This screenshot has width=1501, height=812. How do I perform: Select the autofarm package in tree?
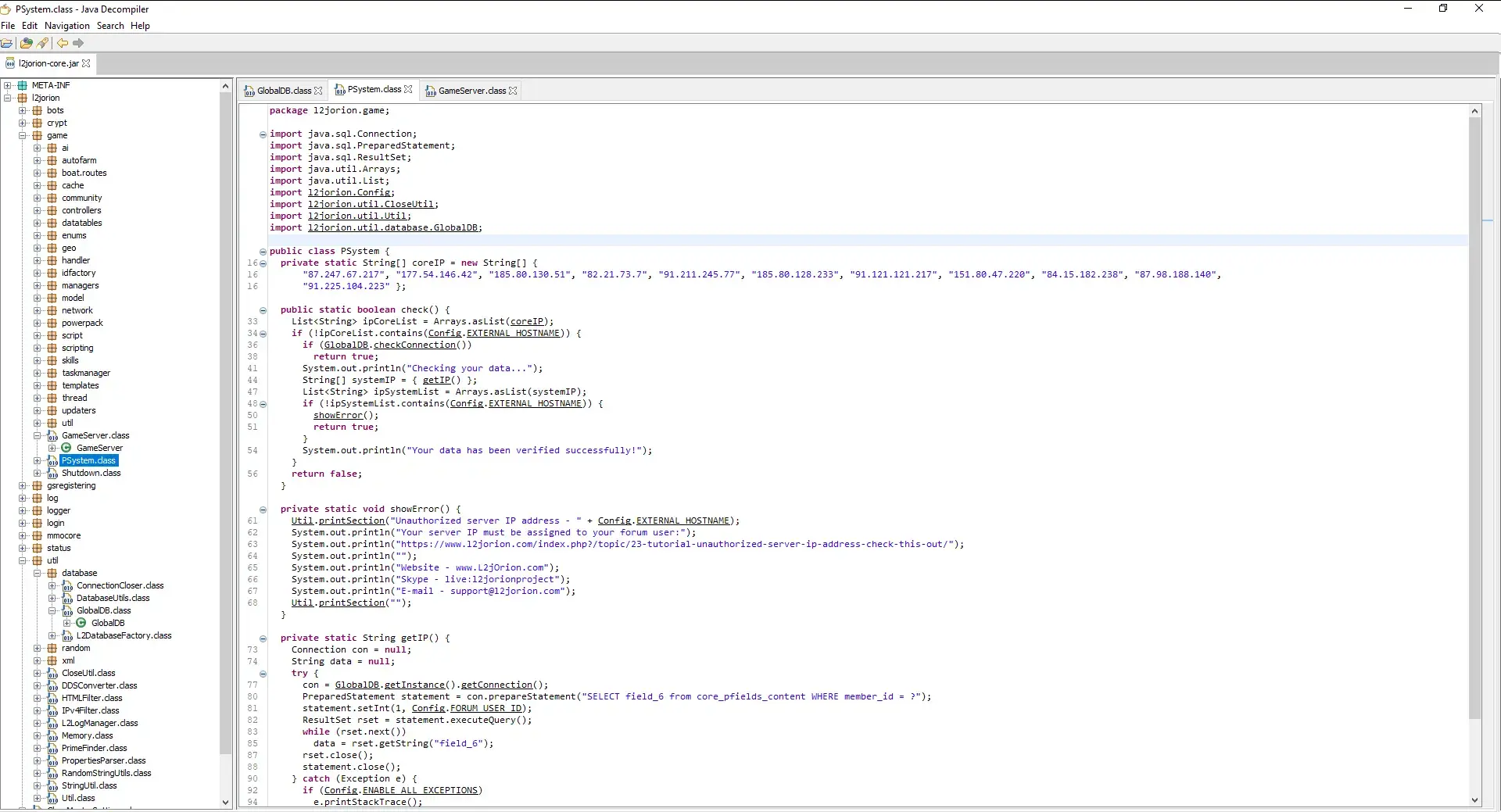(x=79, y=160)
